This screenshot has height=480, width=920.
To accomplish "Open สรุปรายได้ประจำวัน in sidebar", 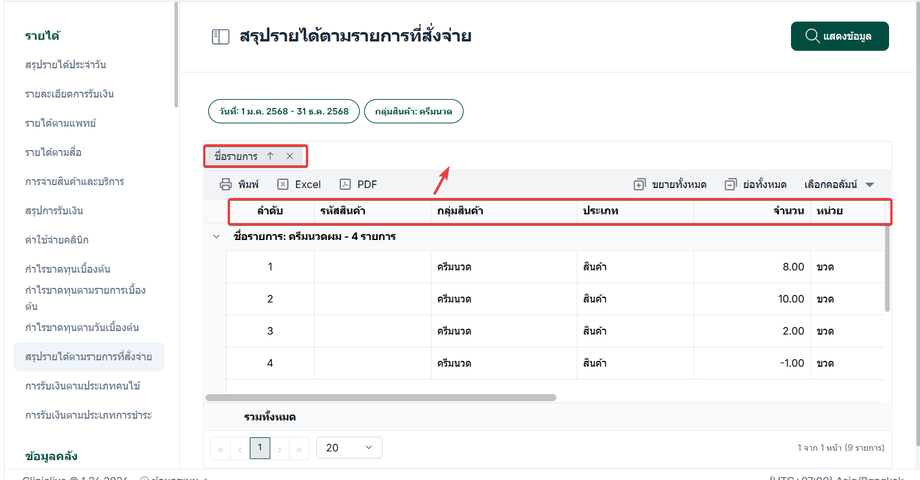I will click(x=66, y=65).
